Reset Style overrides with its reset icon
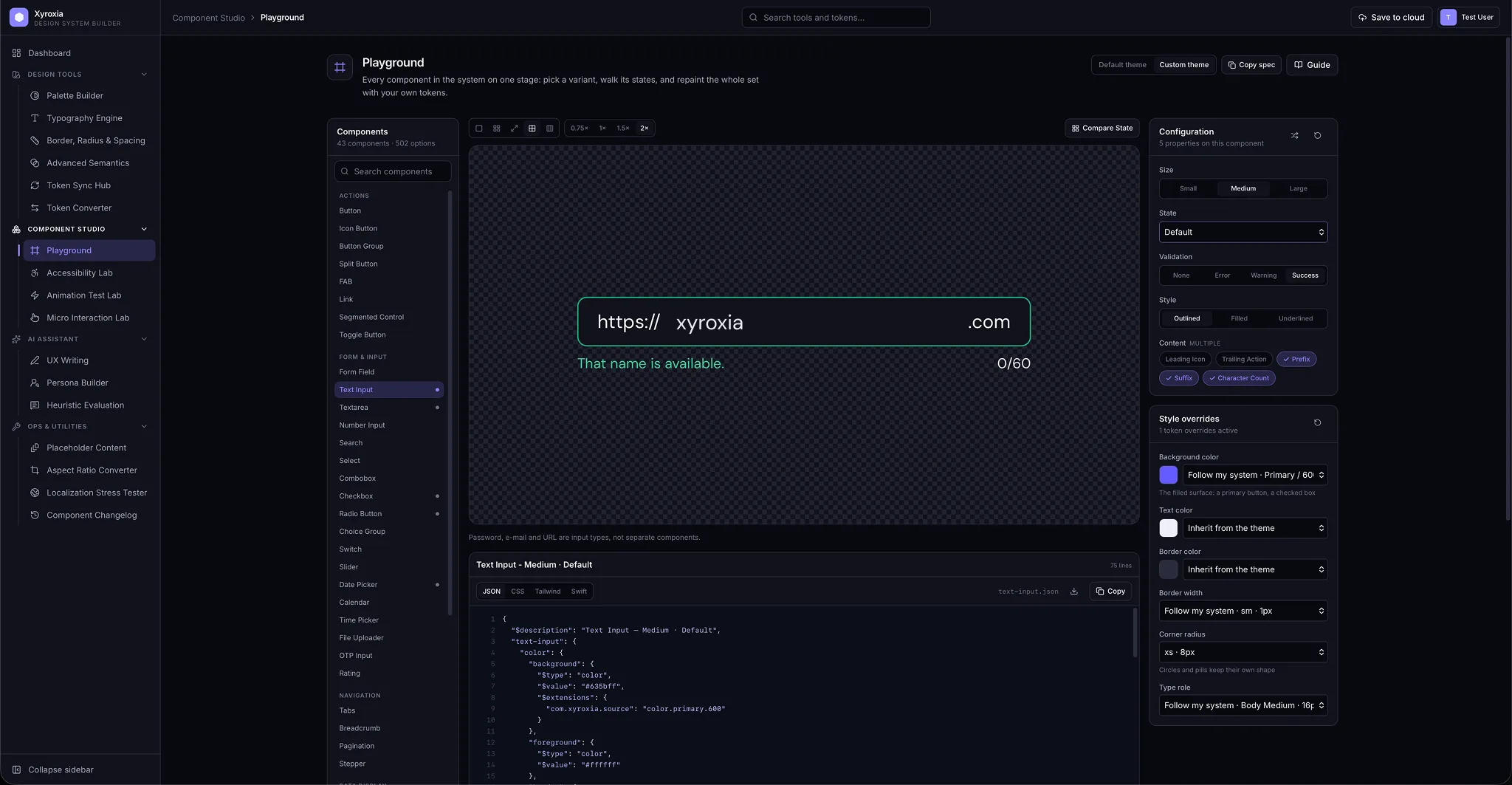The height and width of the screenshot is (785, 1512). (1317, 423)
